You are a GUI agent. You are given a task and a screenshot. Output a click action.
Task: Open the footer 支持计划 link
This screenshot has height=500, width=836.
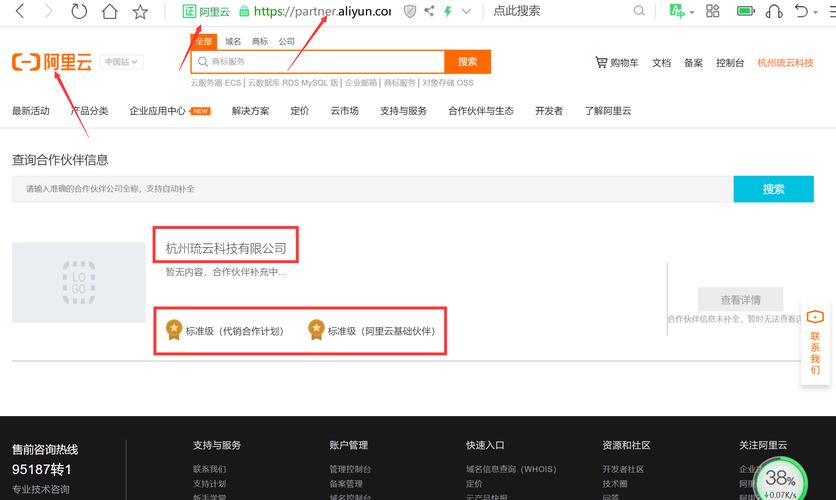pyautogui.click(x=210, y=483)
